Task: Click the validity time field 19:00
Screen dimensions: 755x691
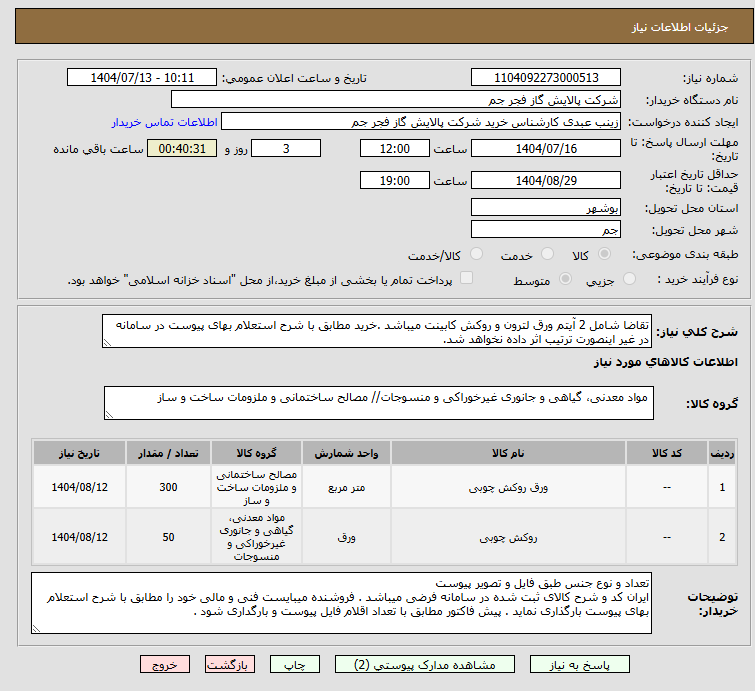Action: (x=395, y=180)
